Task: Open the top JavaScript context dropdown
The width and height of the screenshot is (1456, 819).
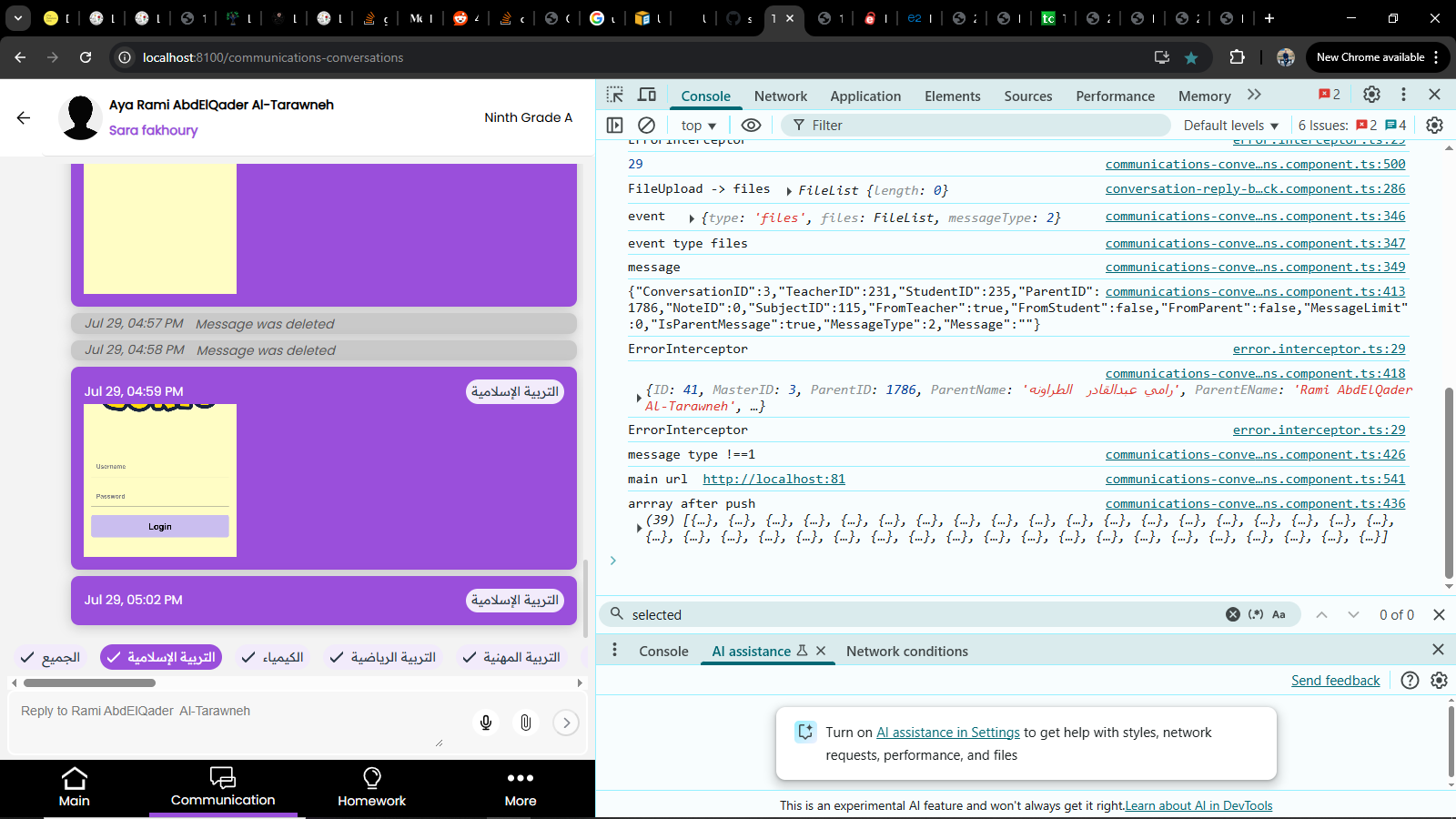Action: pos(698,126)
